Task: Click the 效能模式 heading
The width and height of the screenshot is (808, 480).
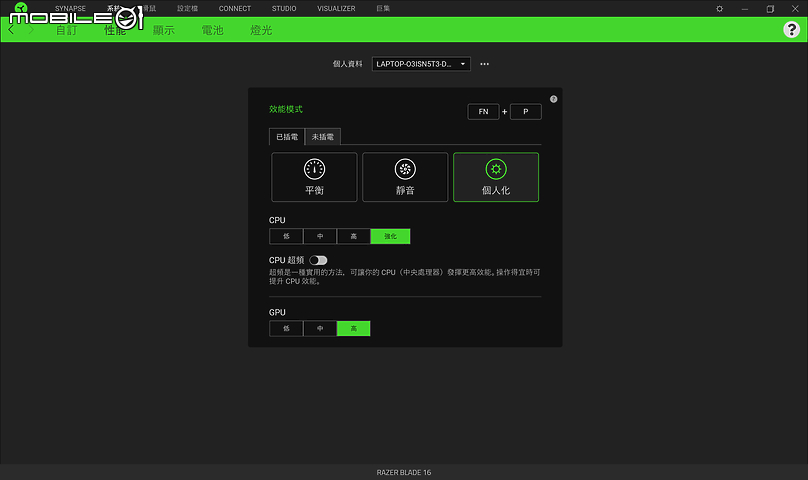Action: point(286,109)
